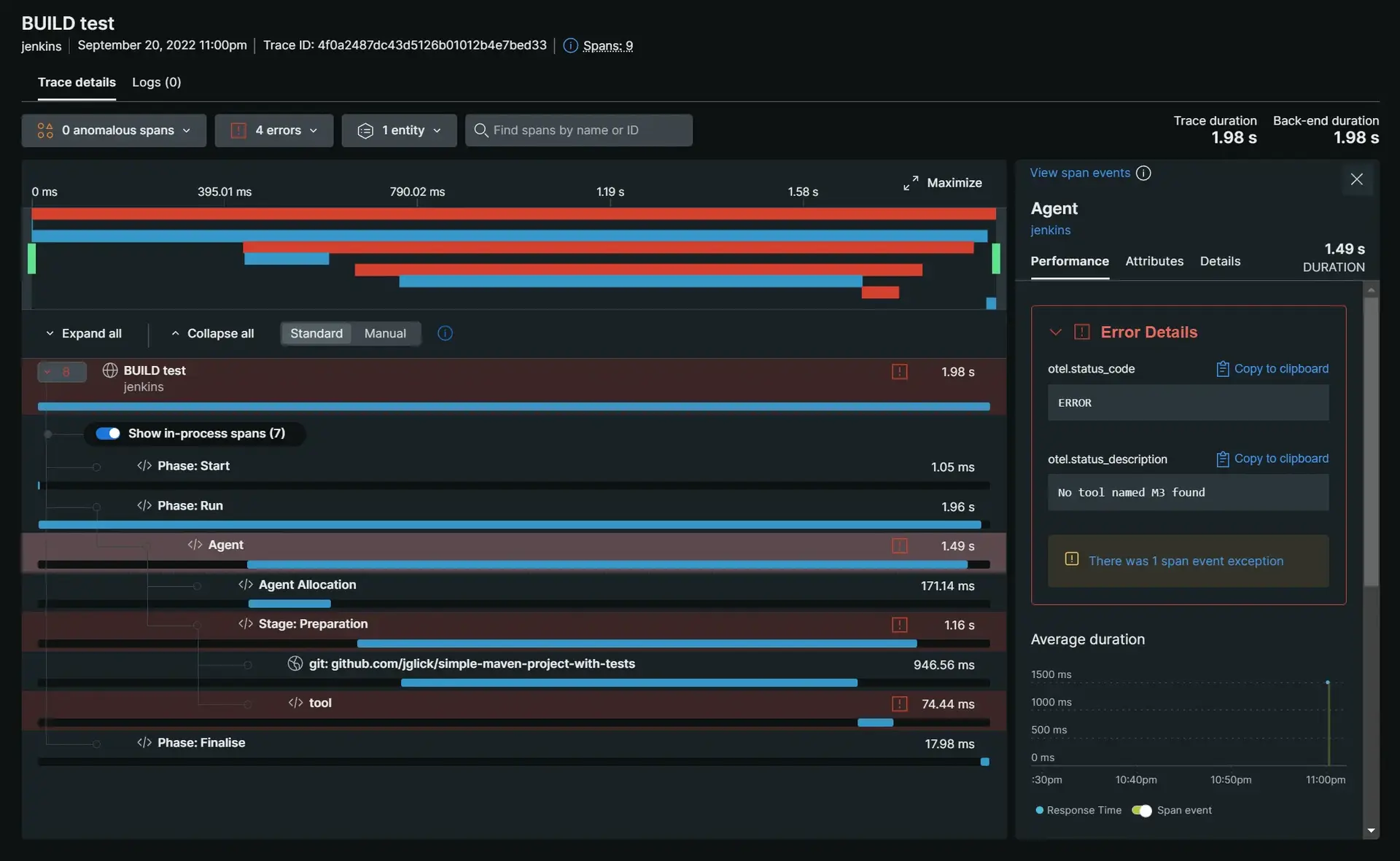1400x861 pixels.
Task: Click the span event exception warning icon
Action: click(x=1072, y=559)
